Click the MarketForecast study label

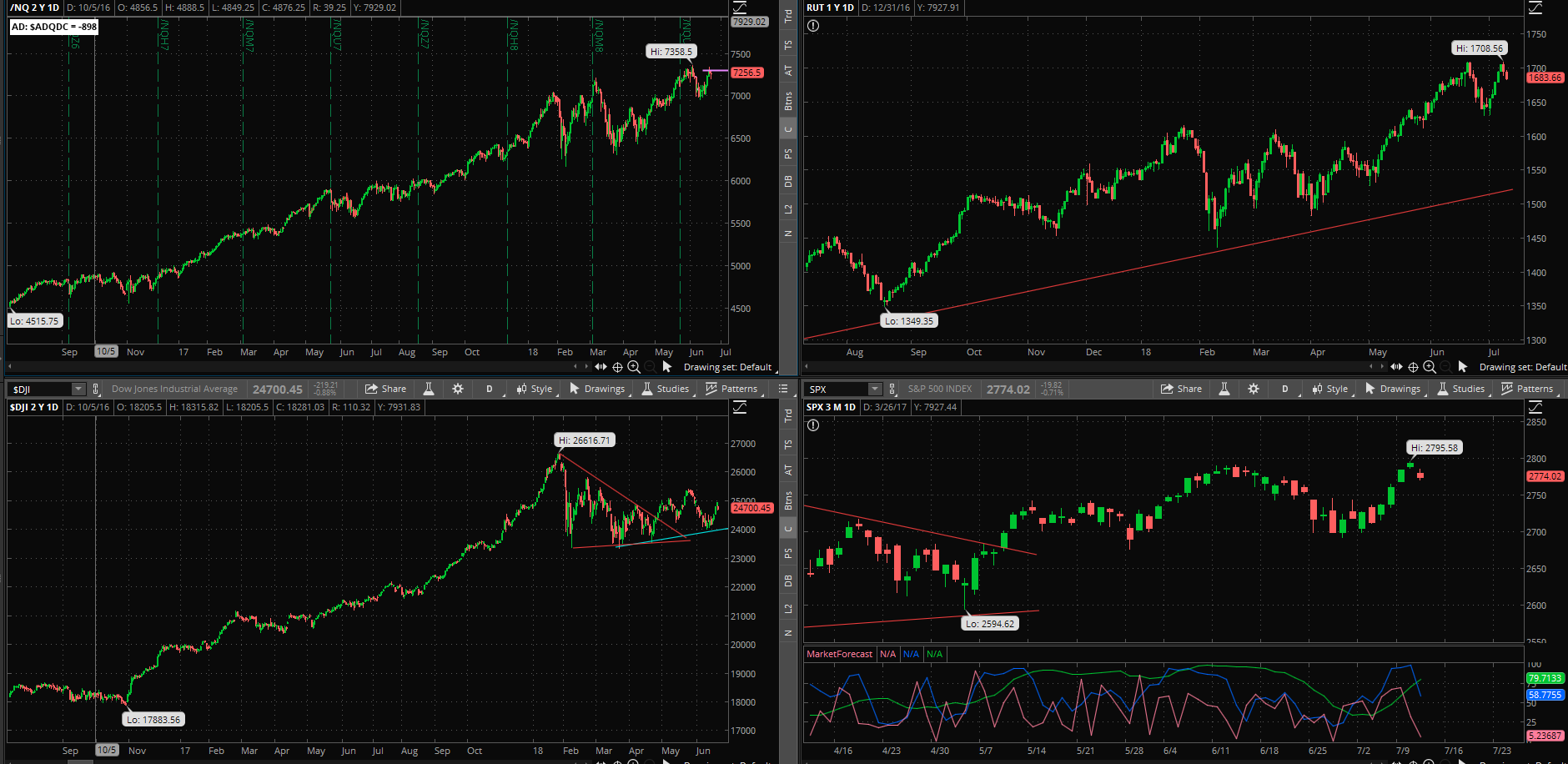tap(839, 654)
